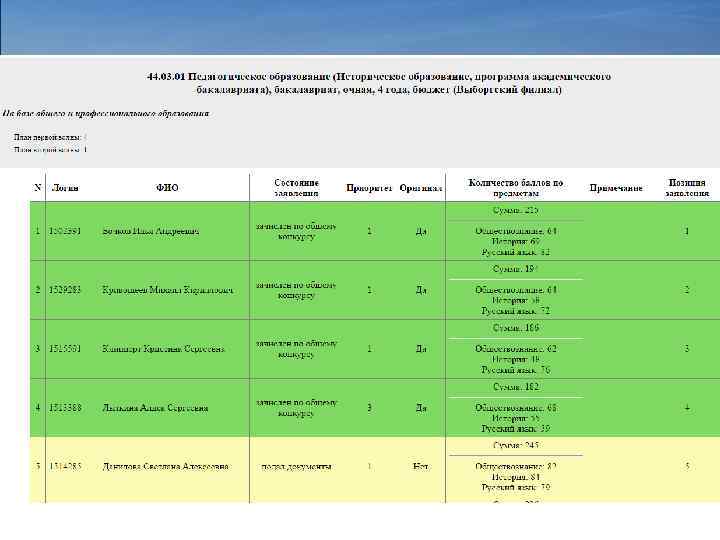
Task: Click the 'Нет' original value for Данилова
Action: point(421,467)
